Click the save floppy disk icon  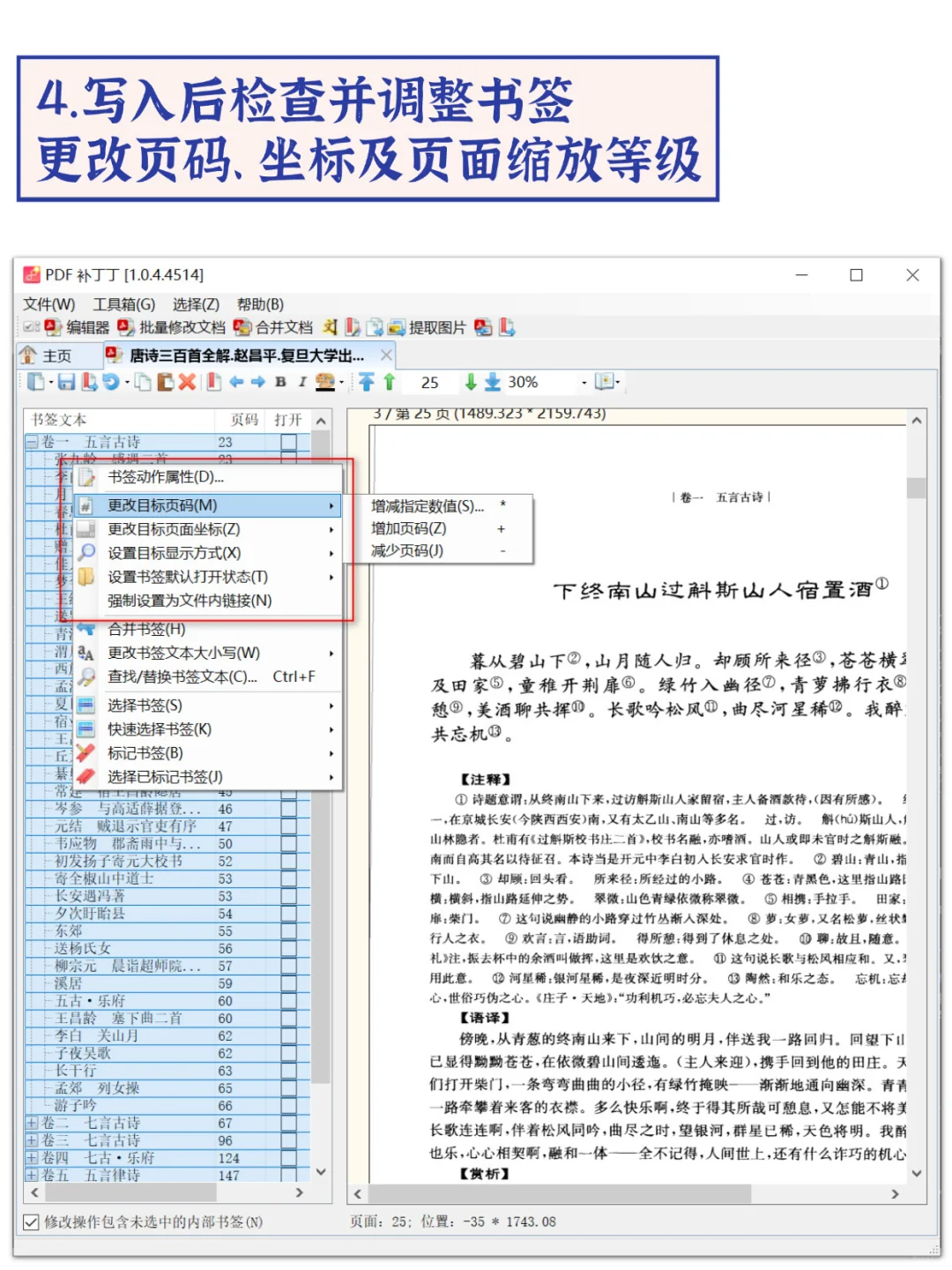click(66, 382)
